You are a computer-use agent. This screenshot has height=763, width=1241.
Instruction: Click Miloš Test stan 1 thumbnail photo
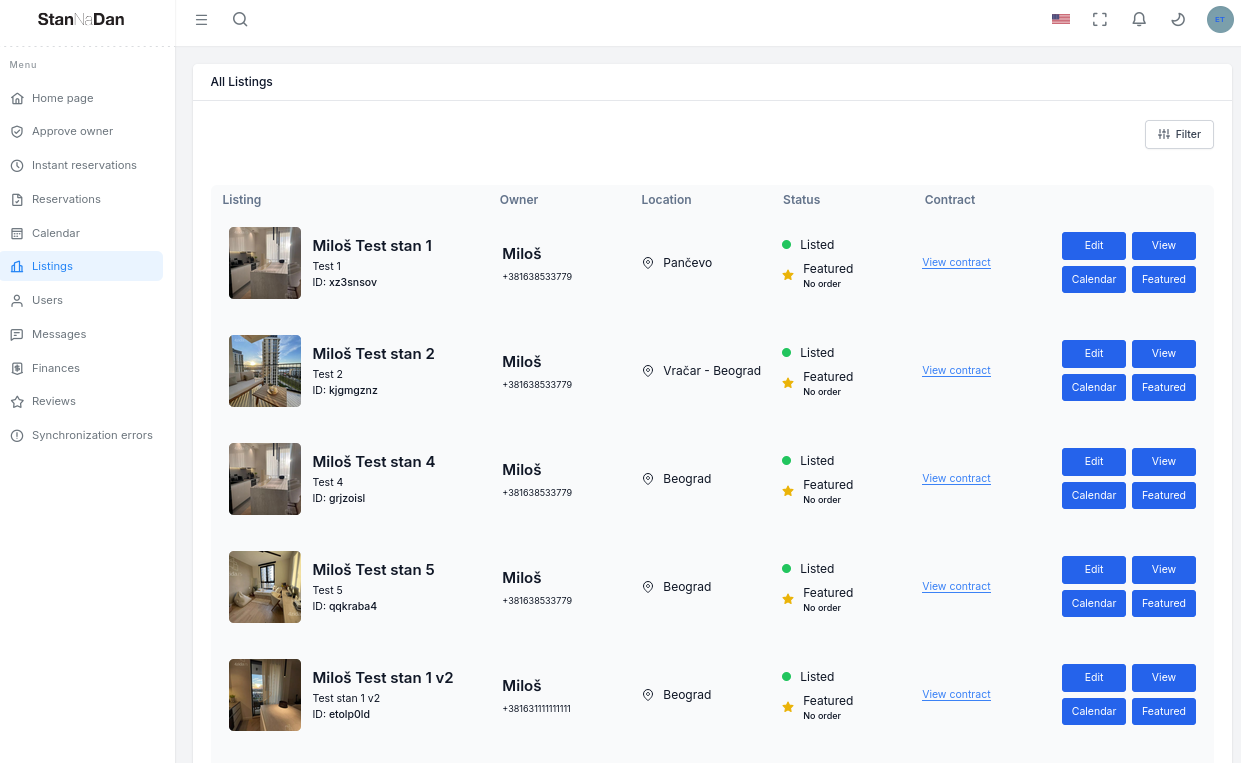265,263
